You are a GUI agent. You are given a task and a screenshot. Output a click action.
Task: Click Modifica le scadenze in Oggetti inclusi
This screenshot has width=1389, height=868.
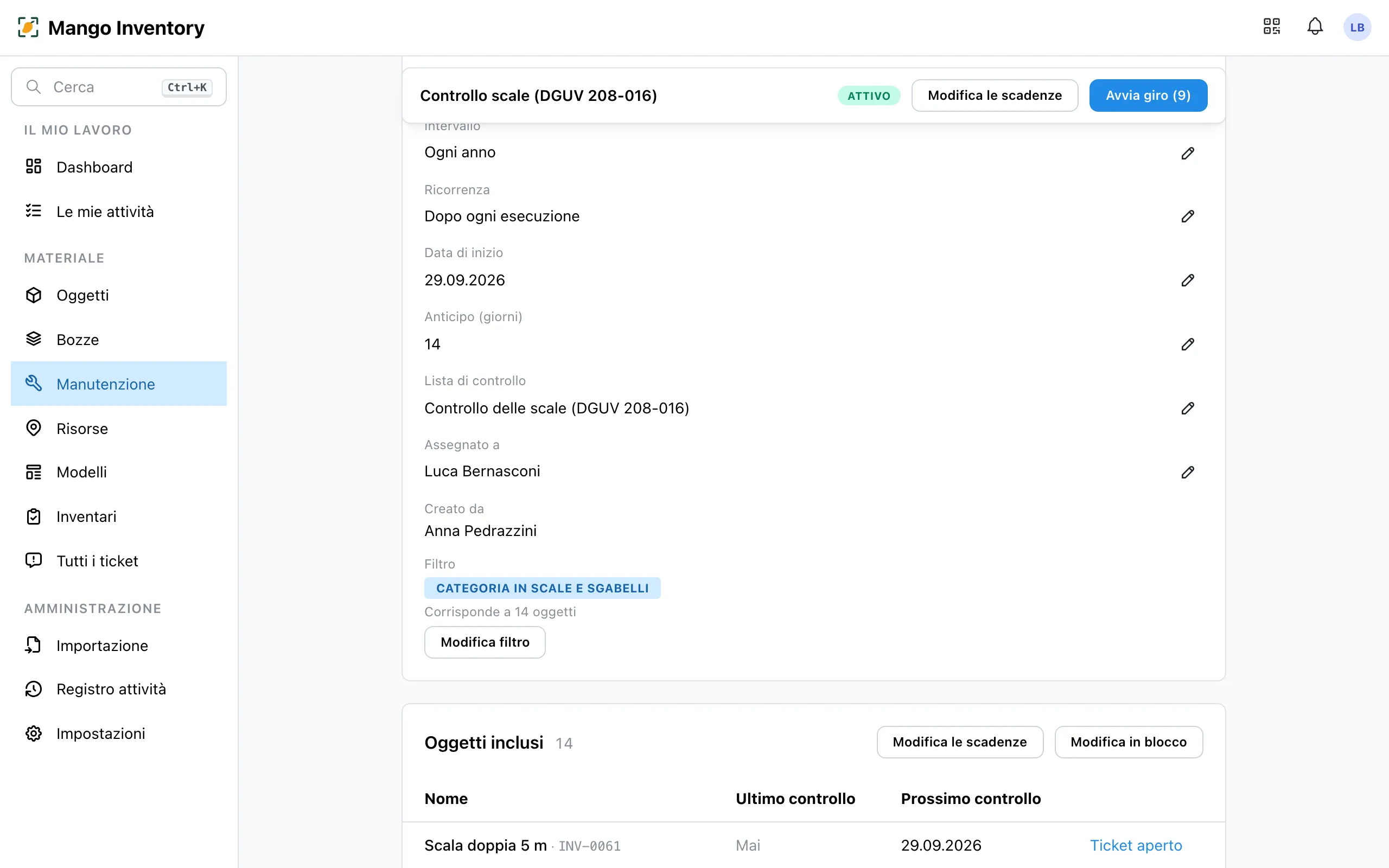960,742
